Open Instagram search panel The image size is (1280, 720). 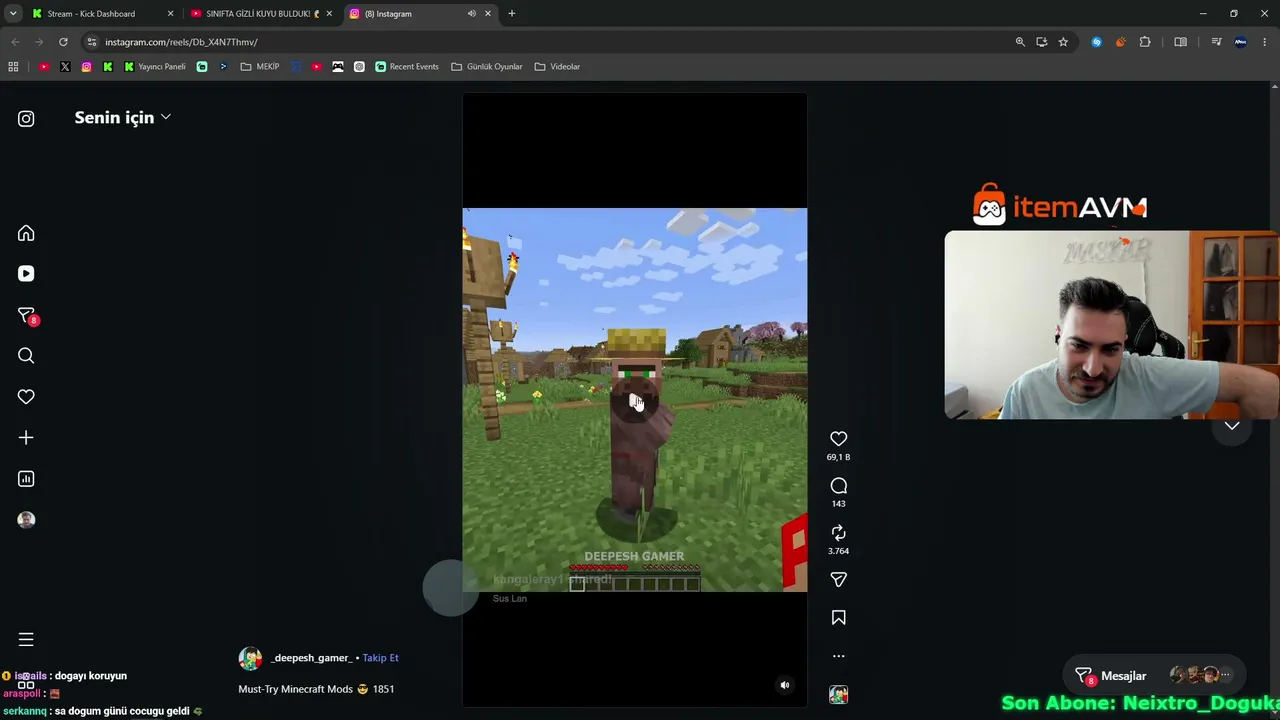click(26, 356)
